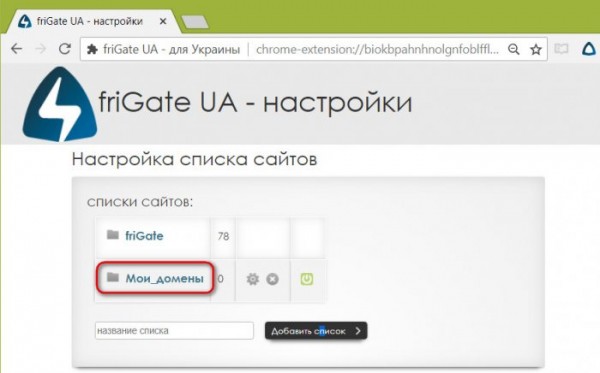Click the large friGate logo in header
The width and height of the screenshot is (600, 373).
tap(60, 104)
